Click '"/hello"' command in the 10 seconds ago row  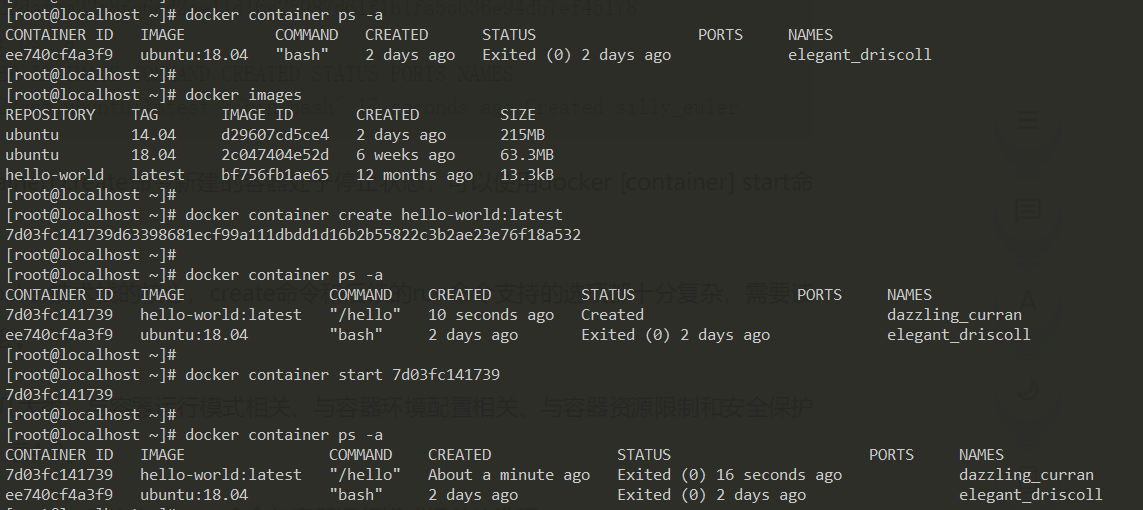click(x=365, y=315)
